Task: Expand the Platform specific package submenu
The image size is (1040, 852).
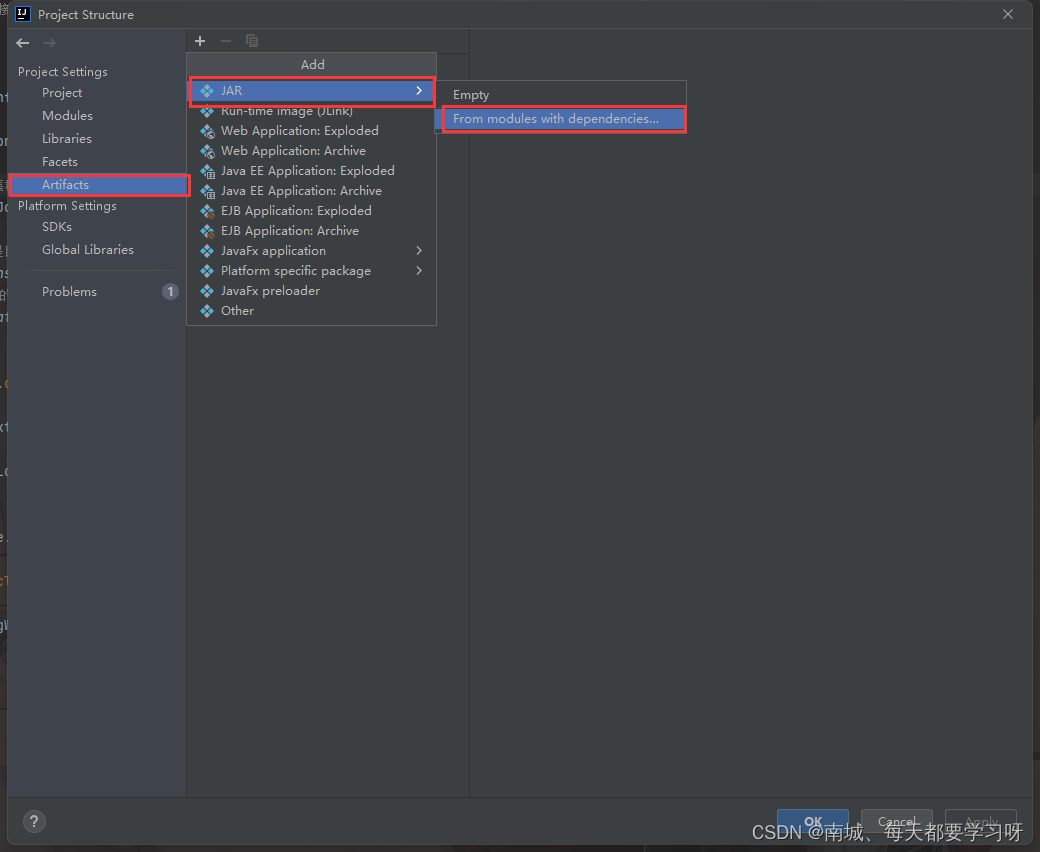Action: pyautogui.click(x=419, y=270)
